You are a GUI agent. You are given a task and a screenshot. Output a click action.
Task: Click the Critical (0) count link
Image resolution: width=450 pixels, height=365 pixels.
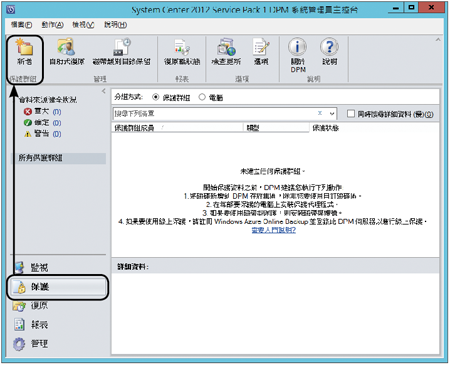pos(57,112)
